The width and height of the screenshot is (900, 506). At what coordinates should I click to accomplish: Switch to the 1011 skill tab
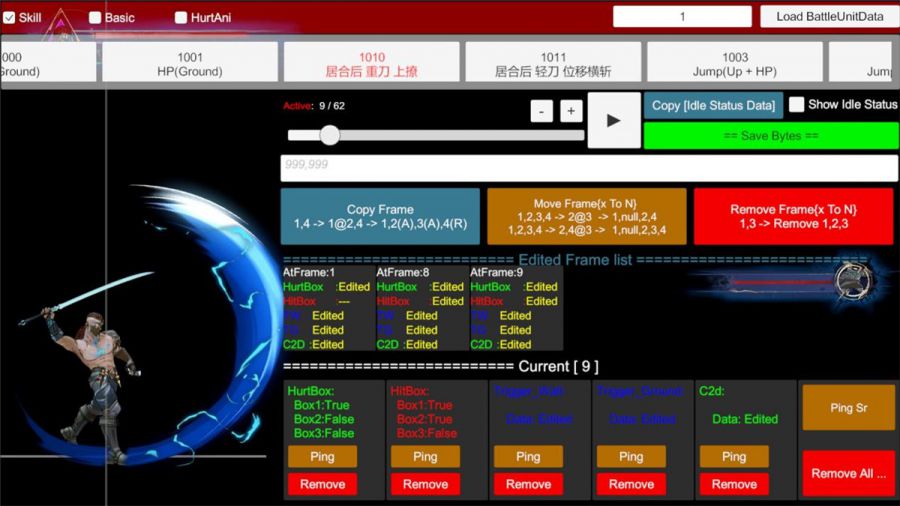(553, 62)
